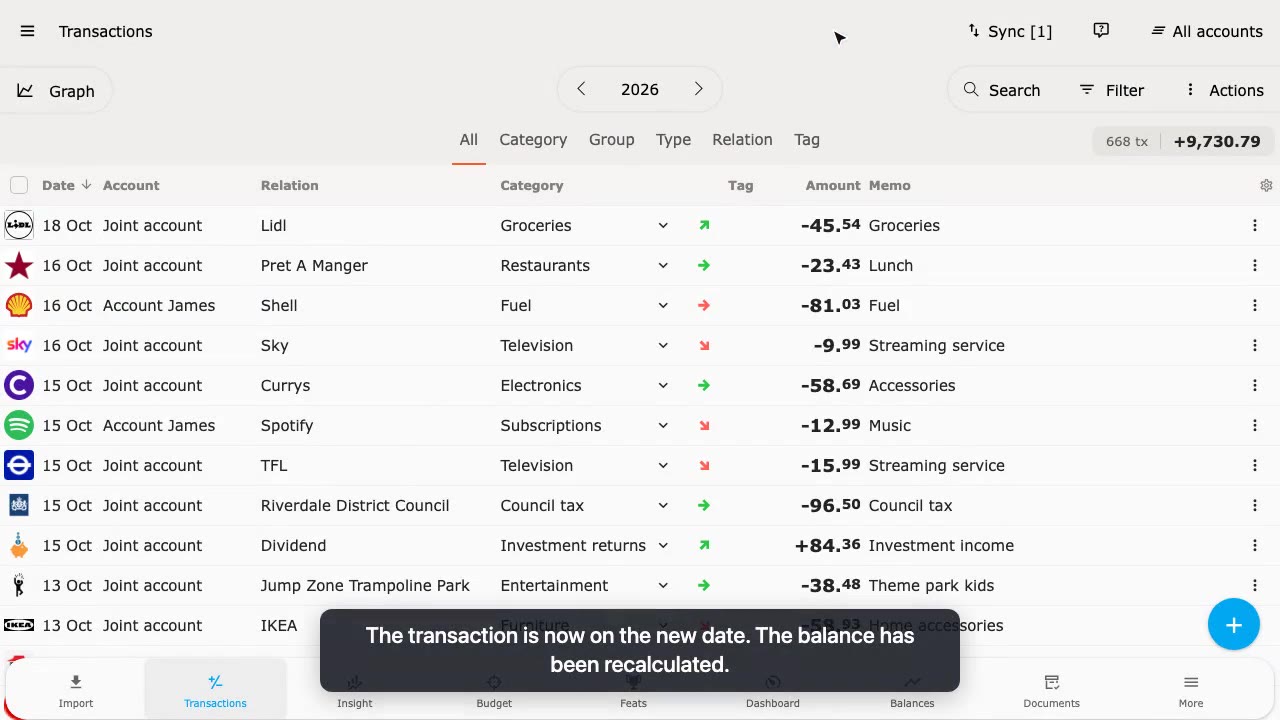Image resolution: width=1280 pixels, height=720 pixels.
Task: Click Jump Zone Trampoline Park relation
Action: 365,585
